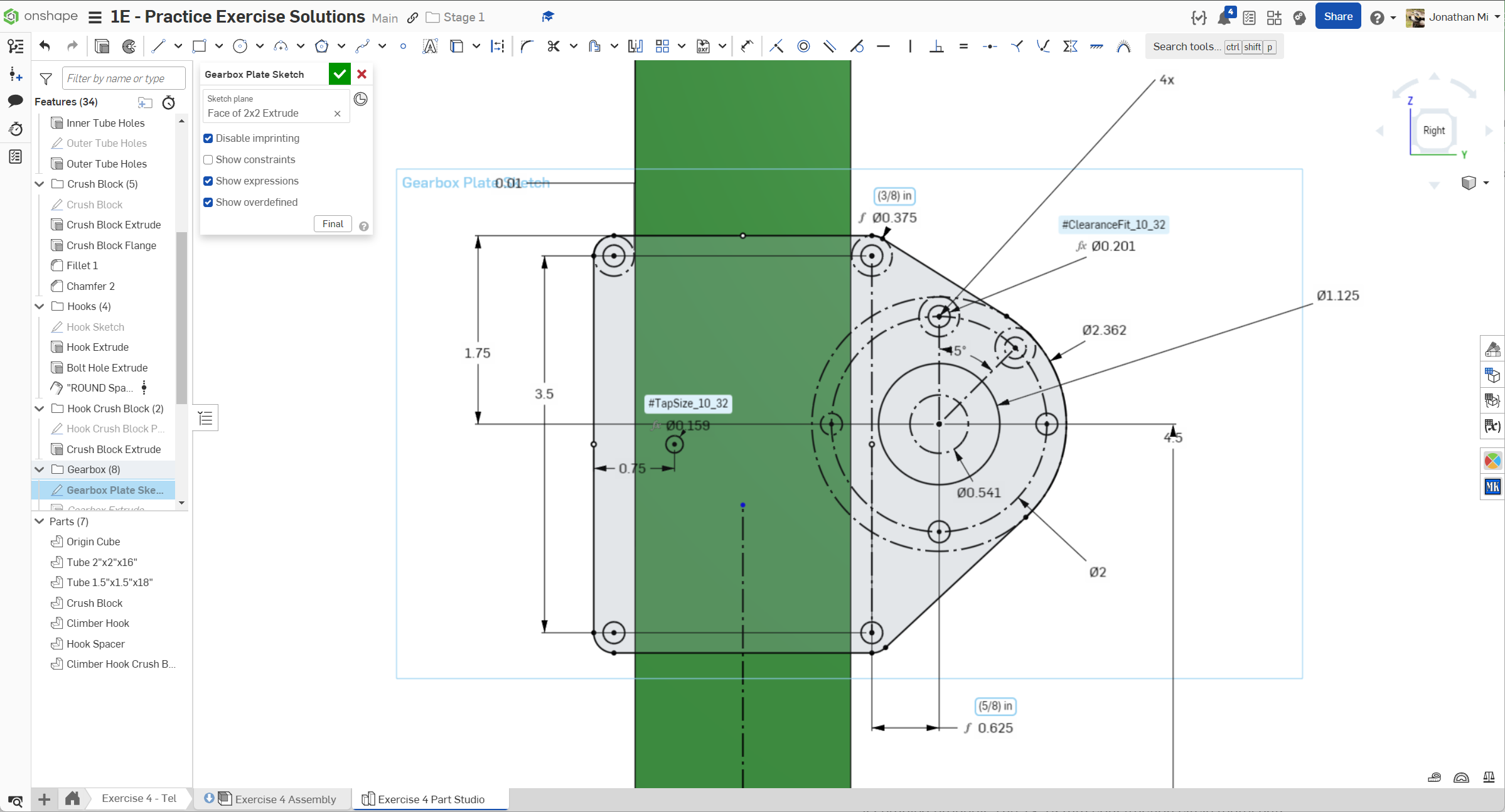Click the Filter by name input field

[x=124, y=78]
